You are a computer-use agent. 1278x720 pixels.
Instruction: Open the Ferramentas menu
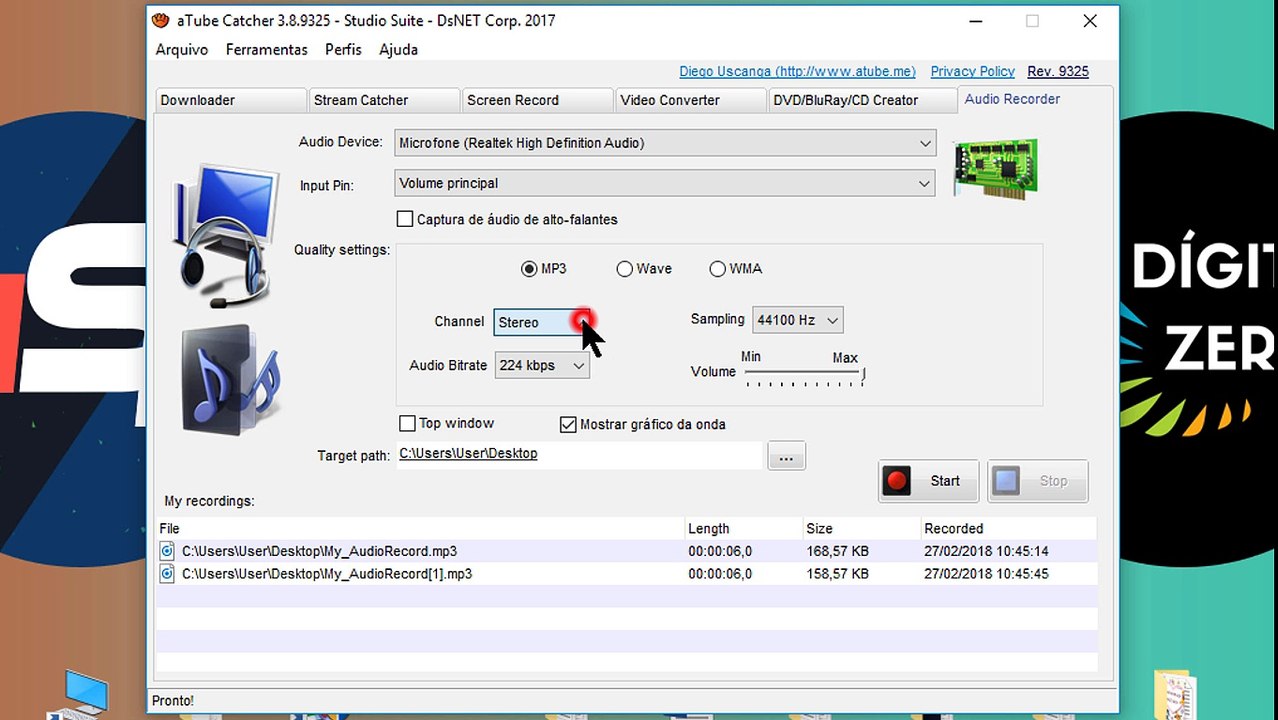tap(267, 49)
